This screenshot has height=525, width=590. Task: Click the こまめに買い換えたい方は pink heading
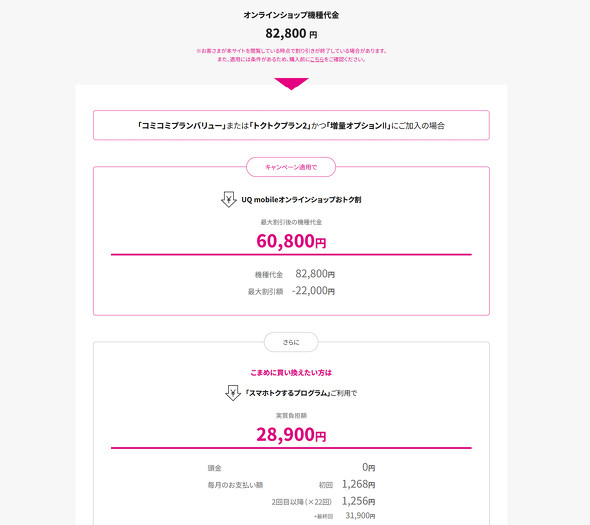point(291,373)
